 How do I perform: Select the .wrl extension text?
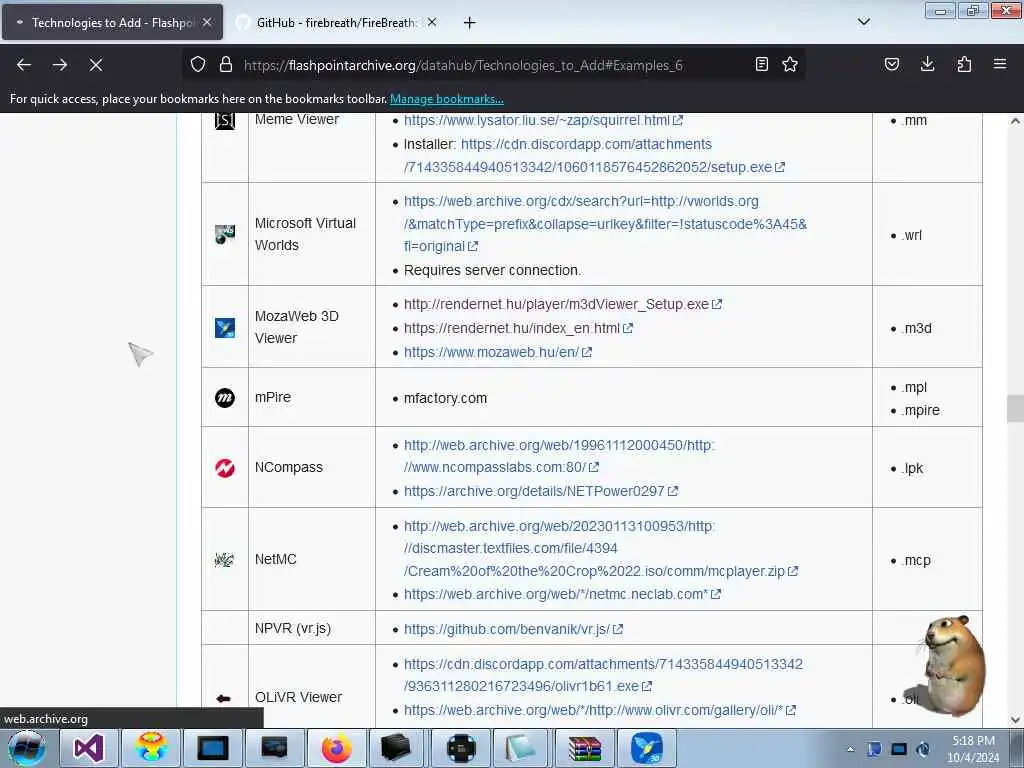tap(911, 235)
